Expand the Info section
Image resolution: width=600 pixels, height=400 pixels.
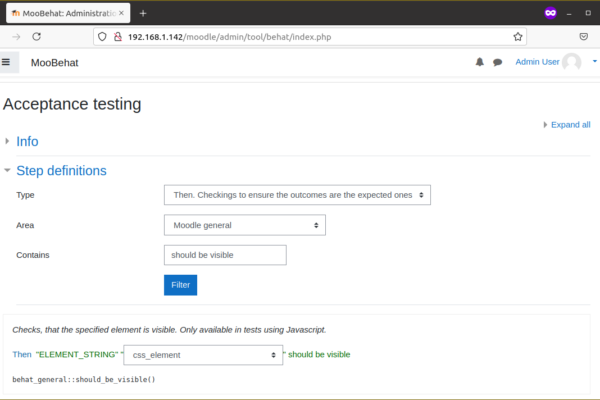27,142
